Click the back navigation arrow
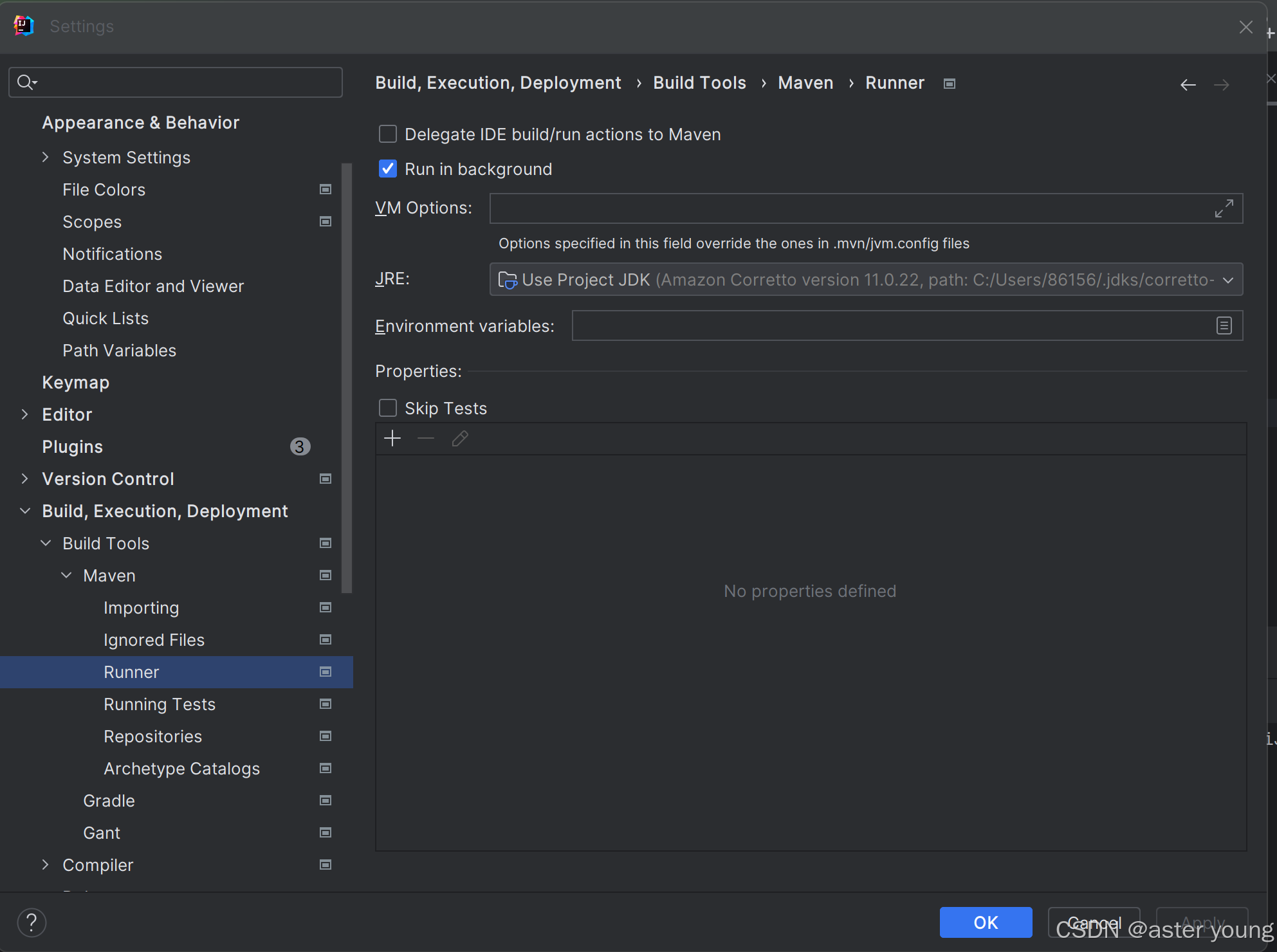Viewport: 1277px width, 952px height. point(1188,85)
